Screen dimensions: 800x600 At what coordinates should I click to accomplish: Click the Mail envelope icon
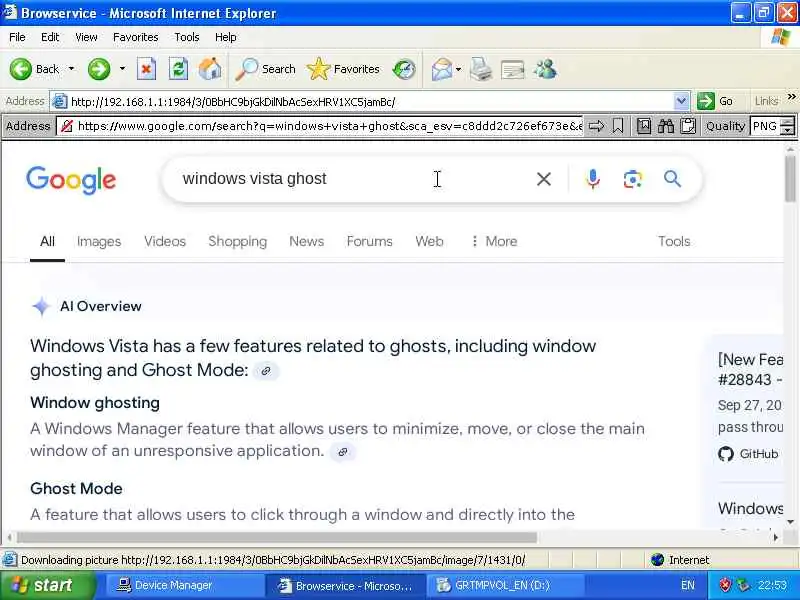pos(441,69)
